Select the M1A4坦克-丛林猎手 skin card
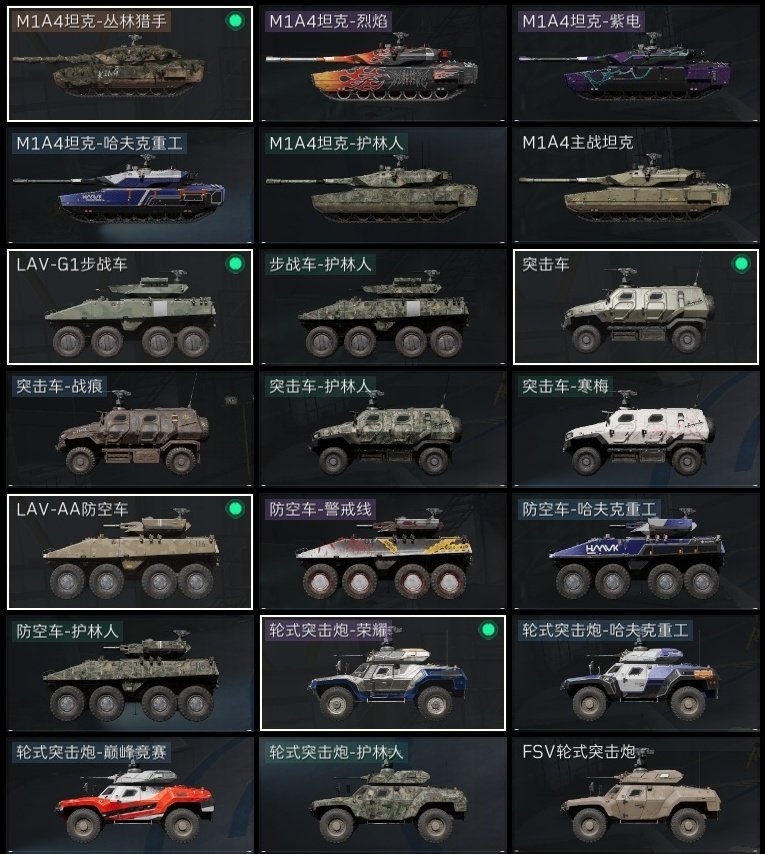The image size is (765, 854). 130,64
